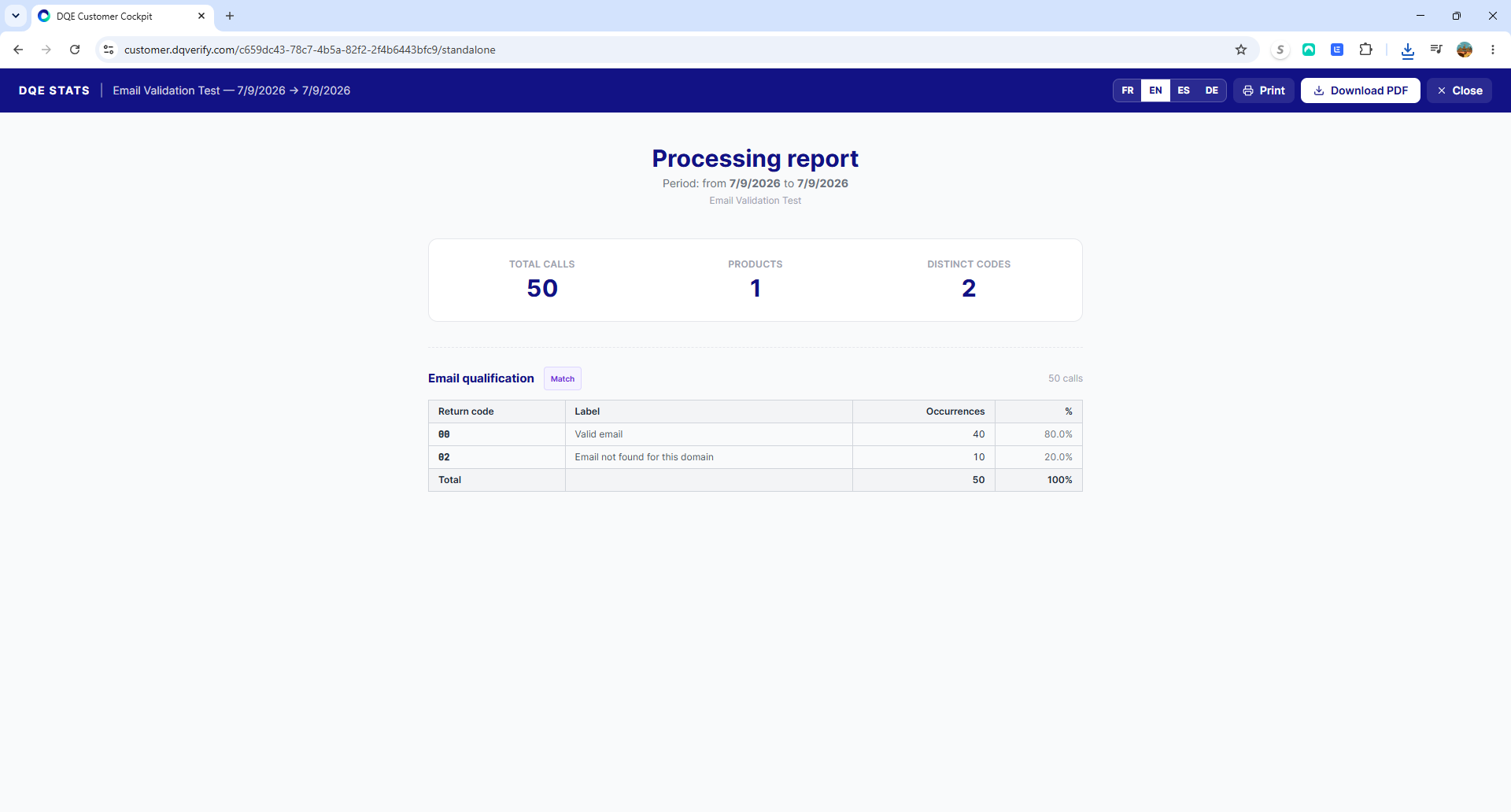Image resolution: width=1511 pixels, height=812 pixels.
Task: Close the standalone report view
Action: [1460, 90]
